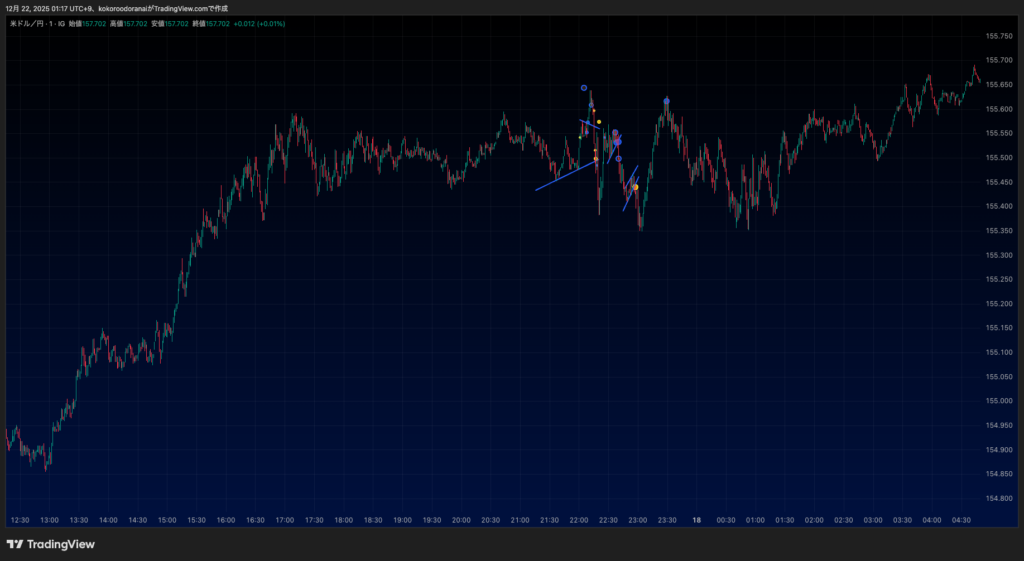Image resolution: width=1024 pixels, height=561 pixels.
Task: Select the topmost hollow blue circle marker
Action: click(584, 88)
